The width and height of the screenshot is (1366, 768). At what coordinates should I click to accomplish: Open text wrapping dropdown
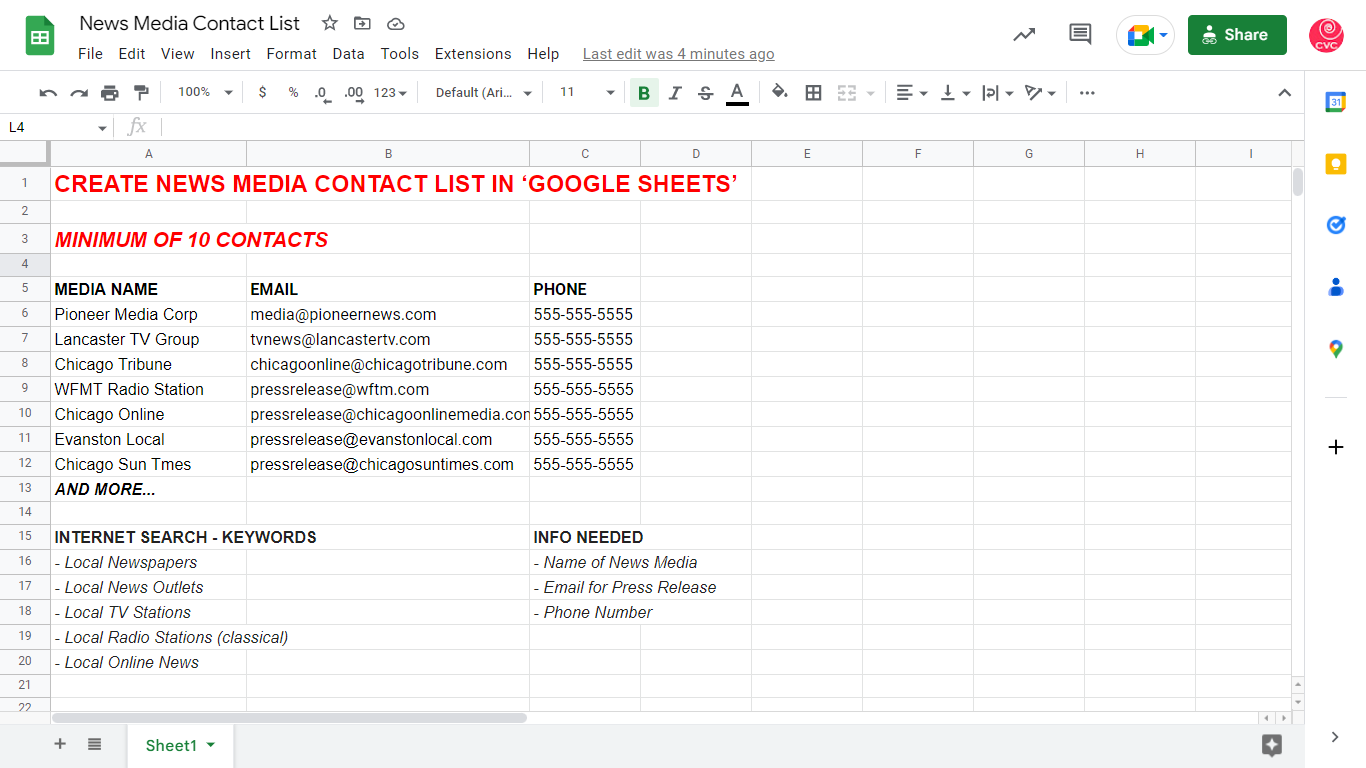[997, 93]
